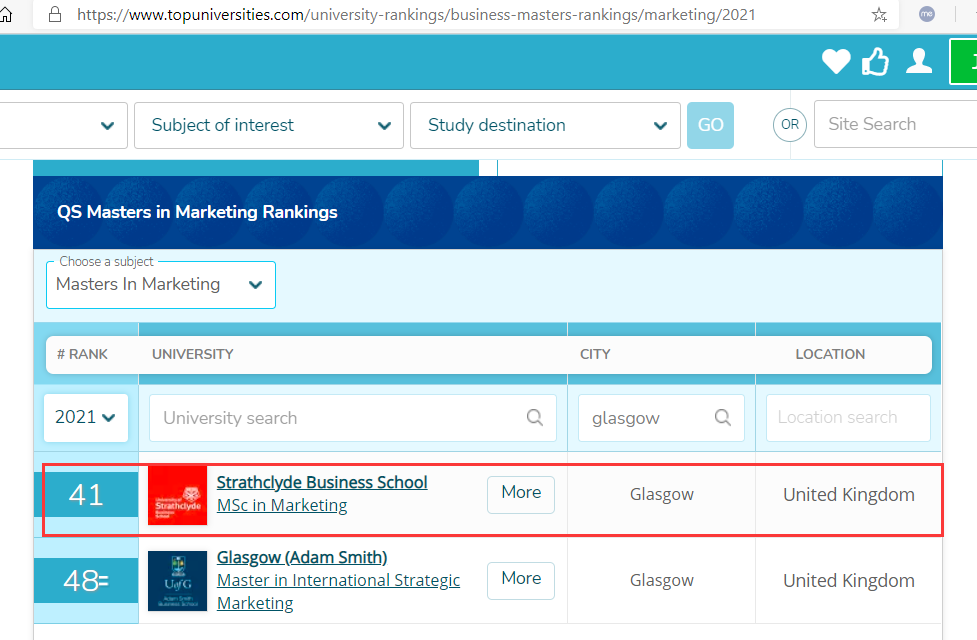Open the Subject of interest dropdown
This screenshot has width=977, height=640.
pos(269,125)
